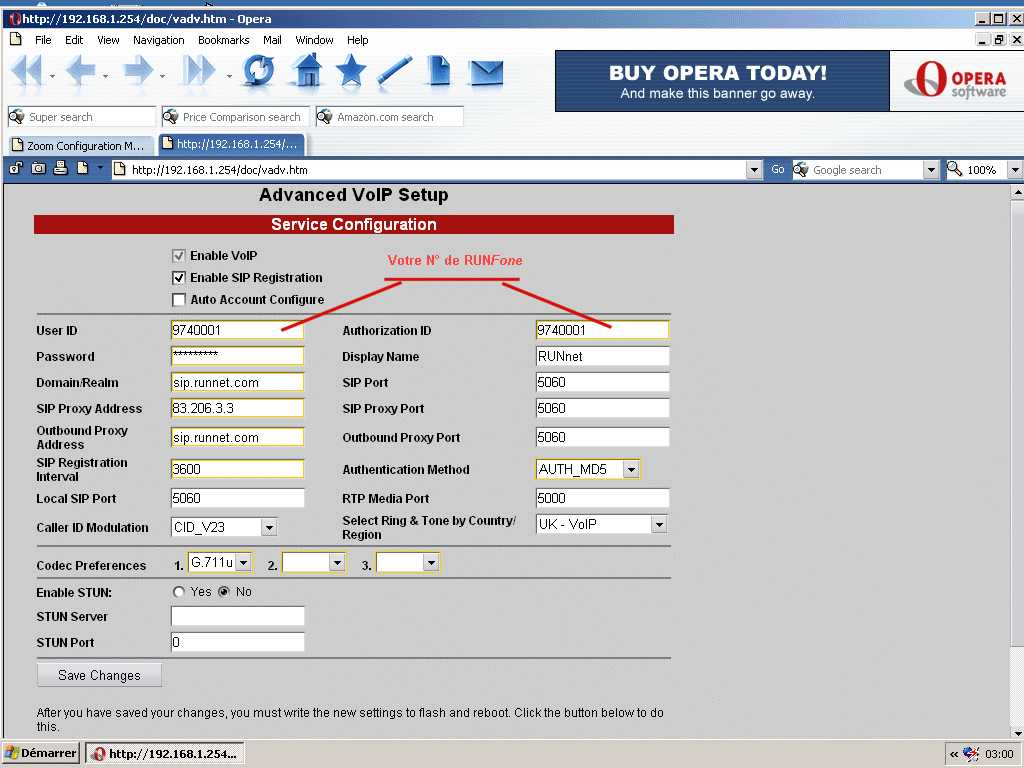Open the Home page icon
The height and width of the screenshot is (768, 1024).
(308, 71)
